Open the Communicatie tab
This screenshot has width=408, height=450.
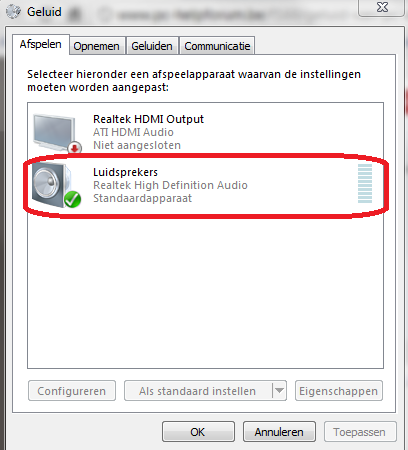(217, 46)
